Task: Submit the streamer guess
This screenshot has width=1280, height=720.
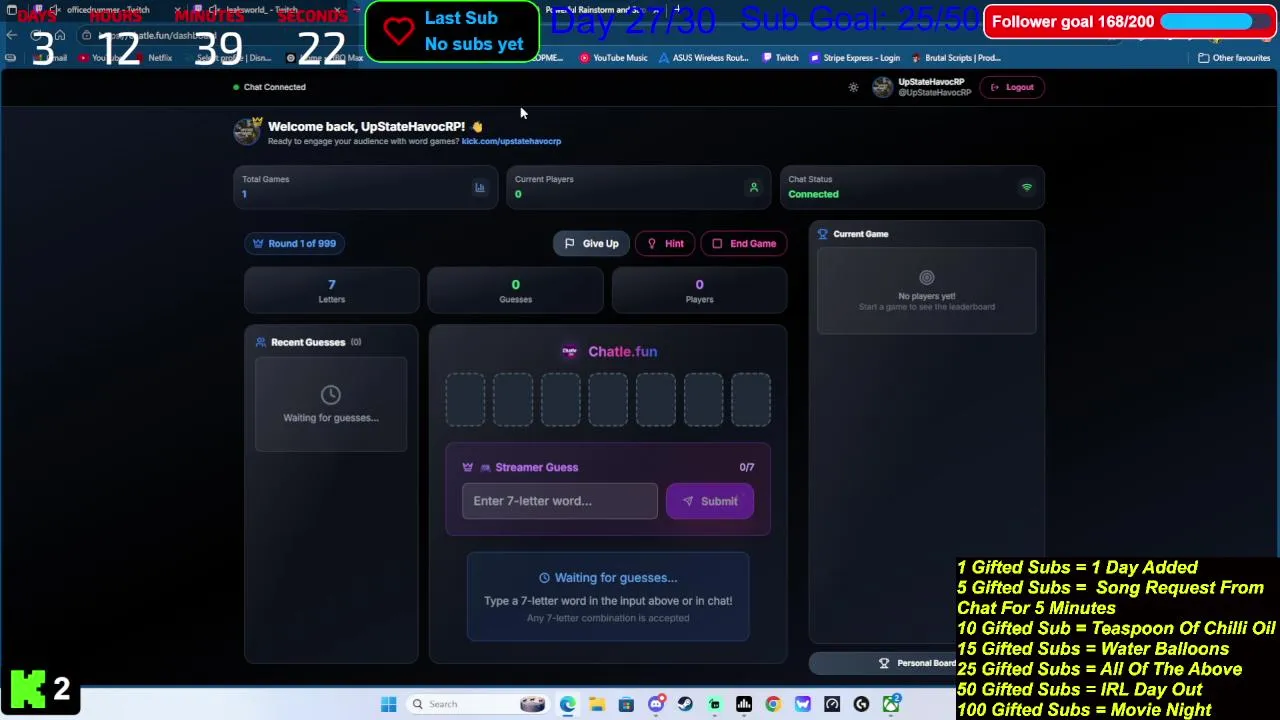Action: tap(710, 501)
